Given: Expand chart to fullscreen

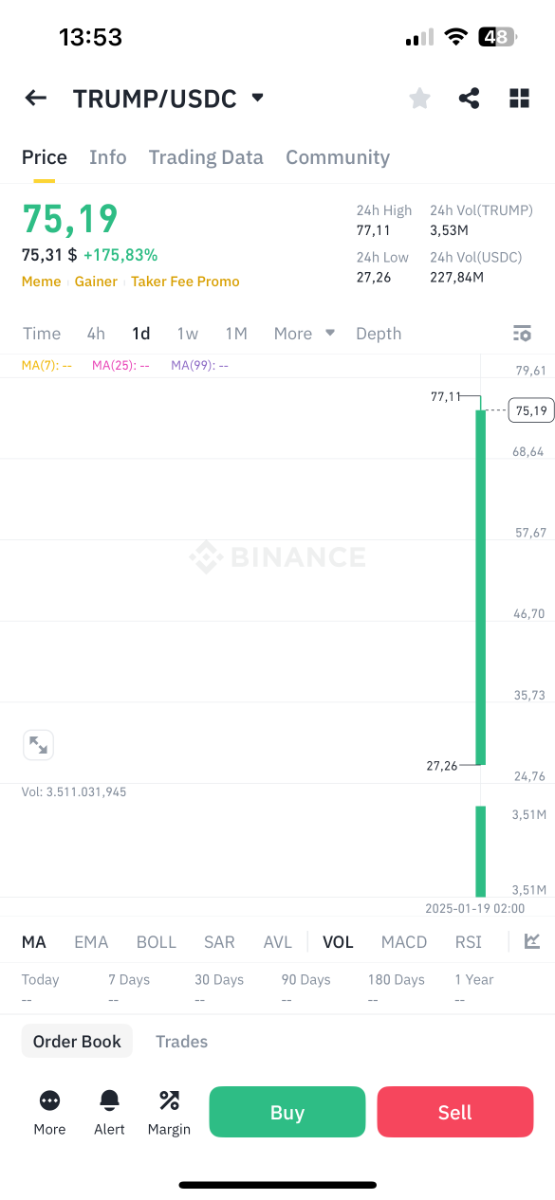Looking at the screenshot, I should (38, 745).
